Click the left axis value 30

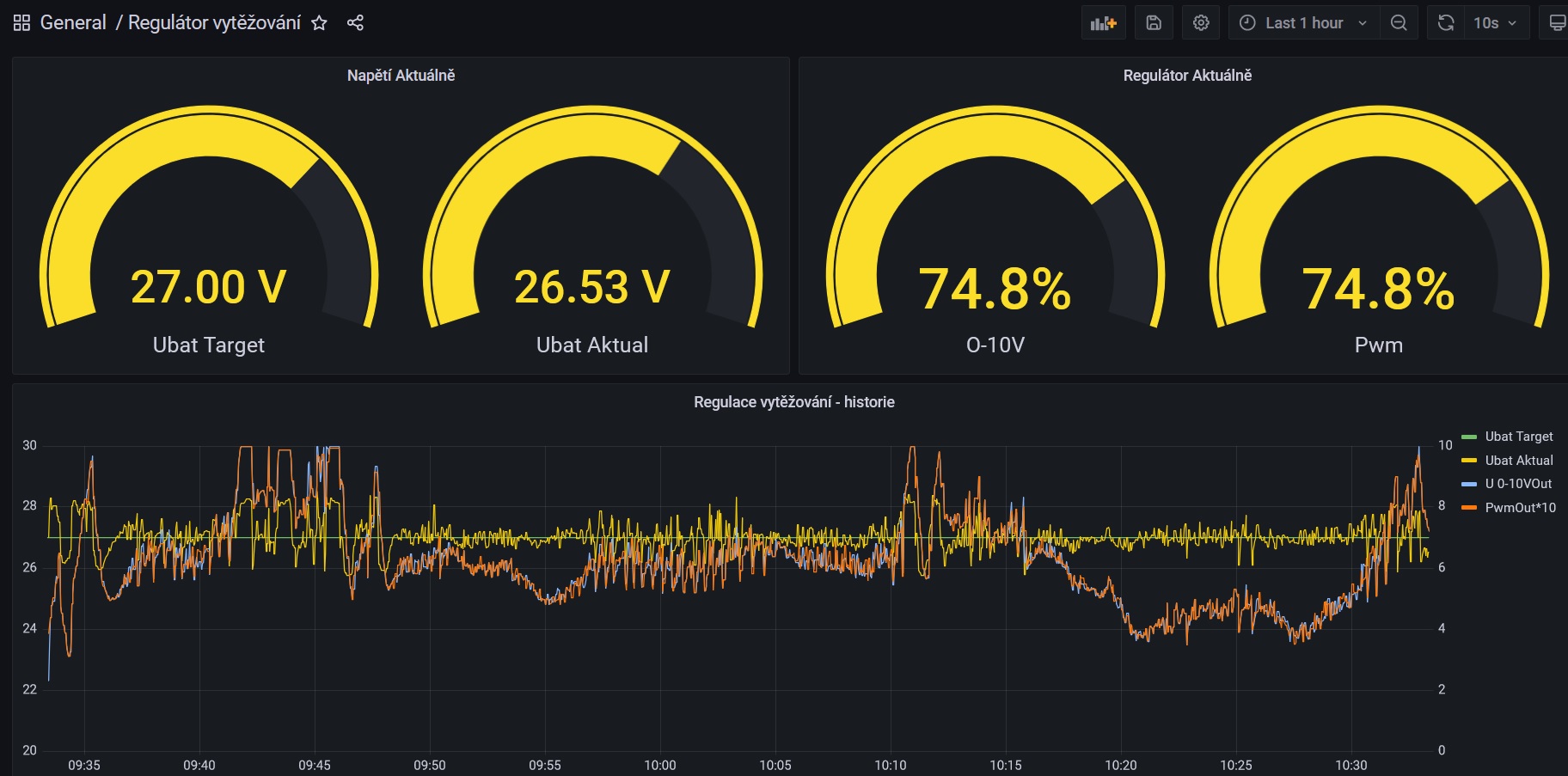[30, 445]
